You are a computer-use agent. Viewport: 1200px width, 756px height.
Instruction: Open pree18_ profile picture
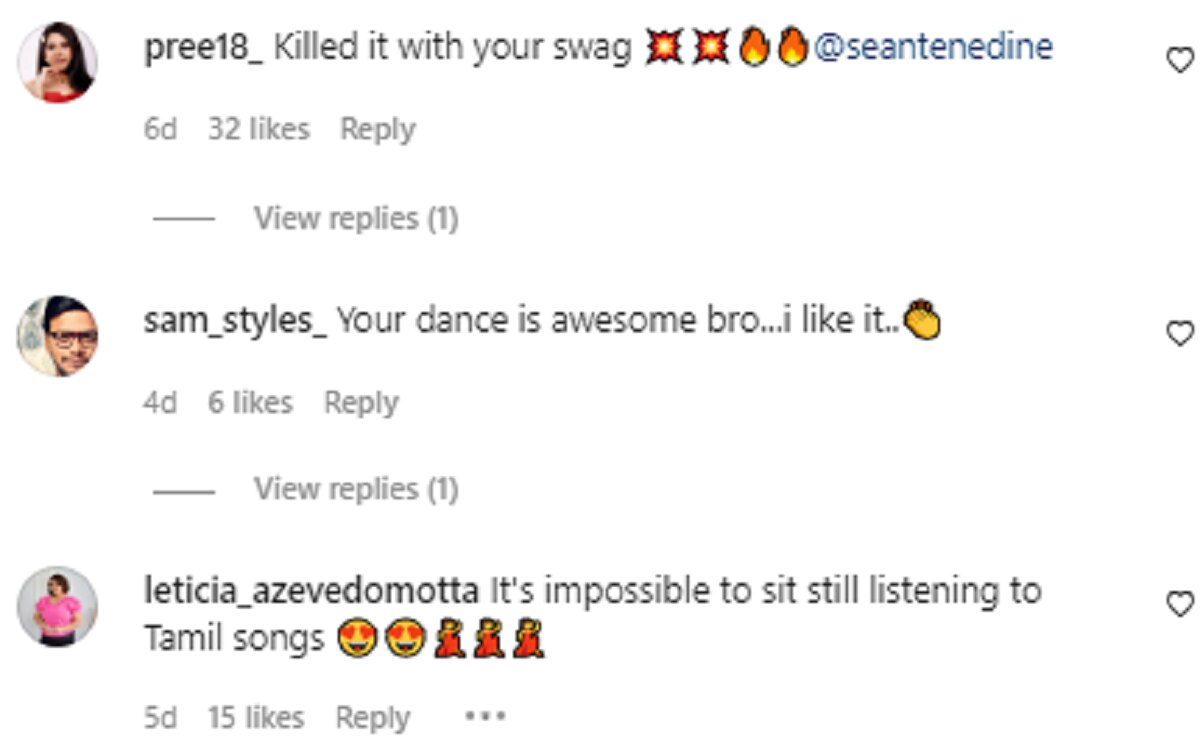click(x=58, y=62)
